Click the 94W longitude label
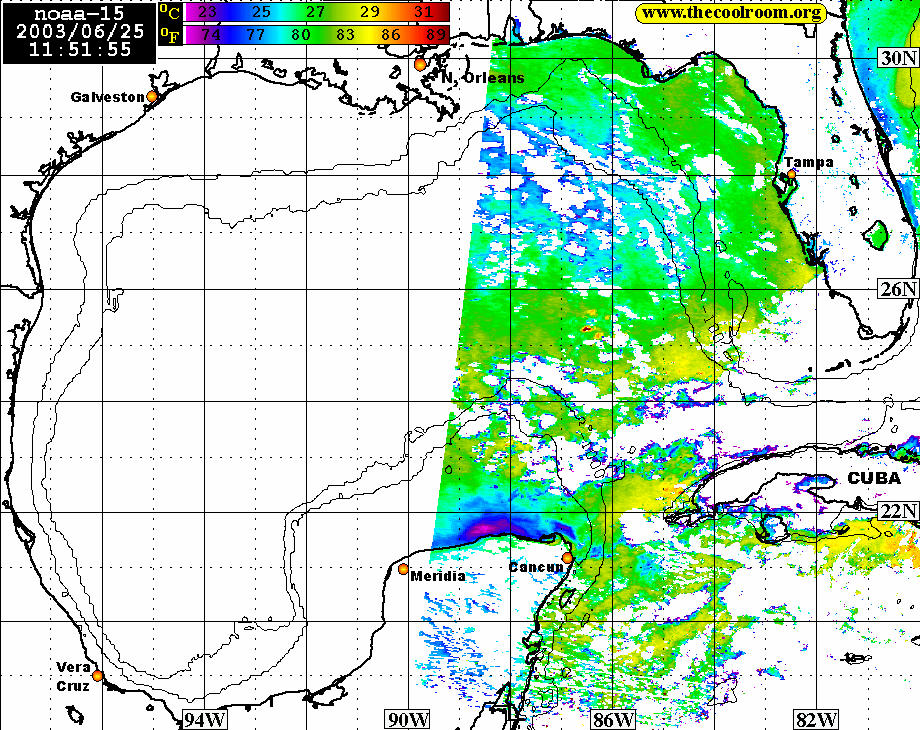 pyautogui.click(x=204, y=719)
